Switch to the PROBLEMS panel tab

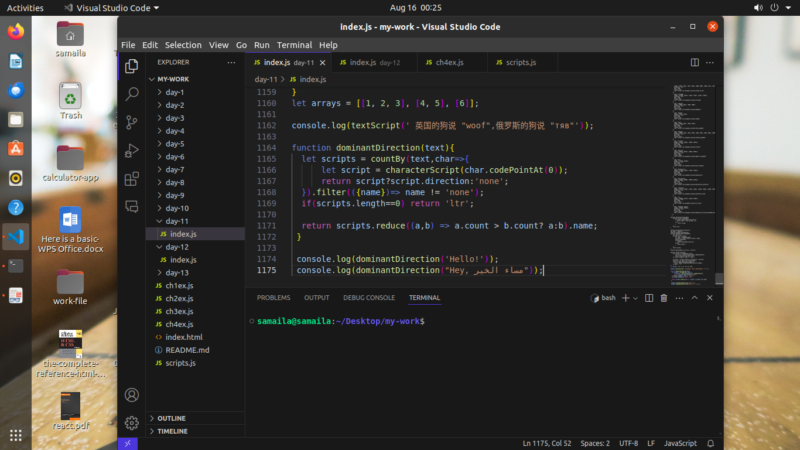(x=273, y=298)
